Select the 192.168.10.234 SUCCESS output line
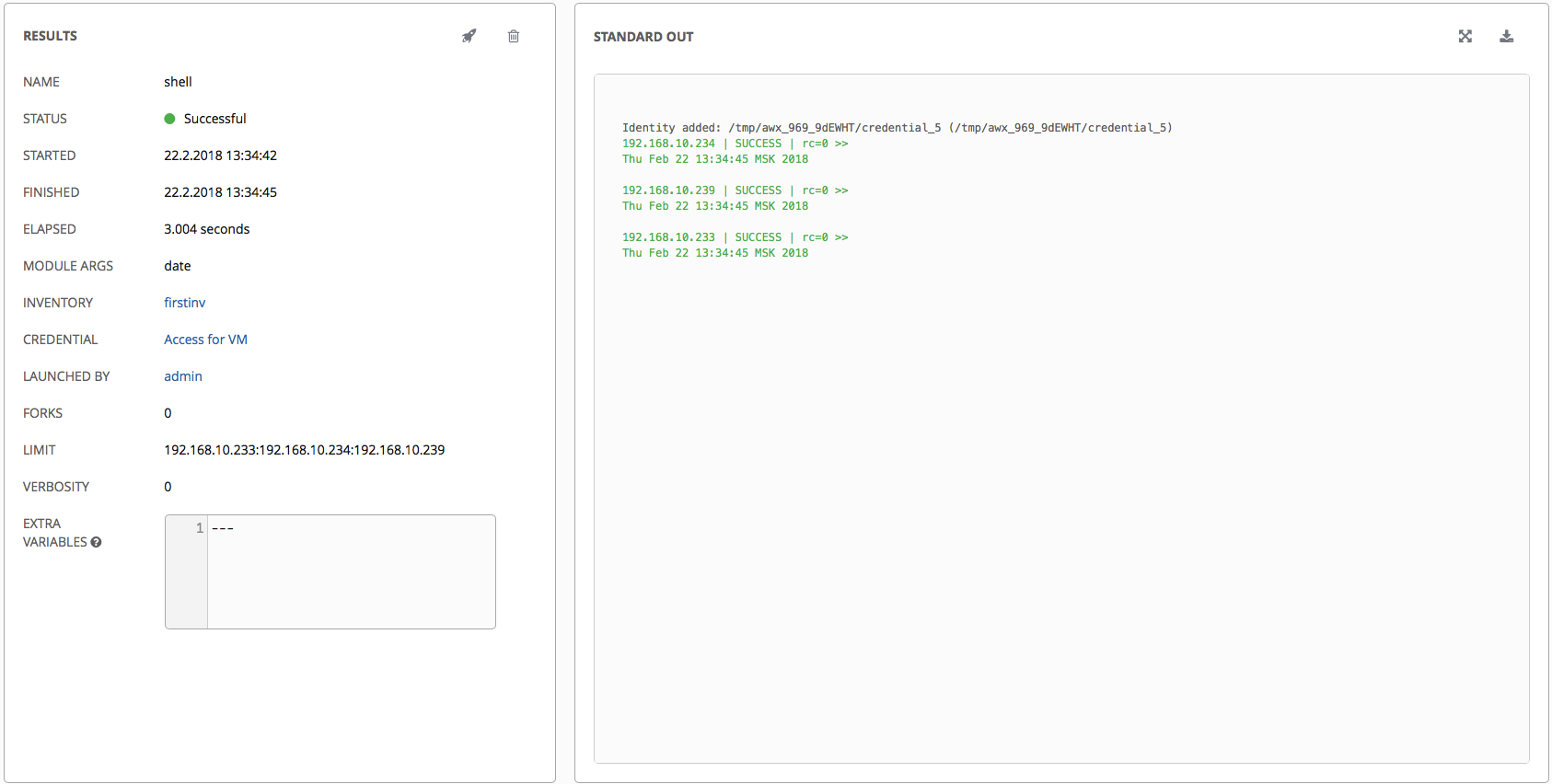The height and width of the screenshot is (784, 1552). pyautogui.click(x=735, y=144)
